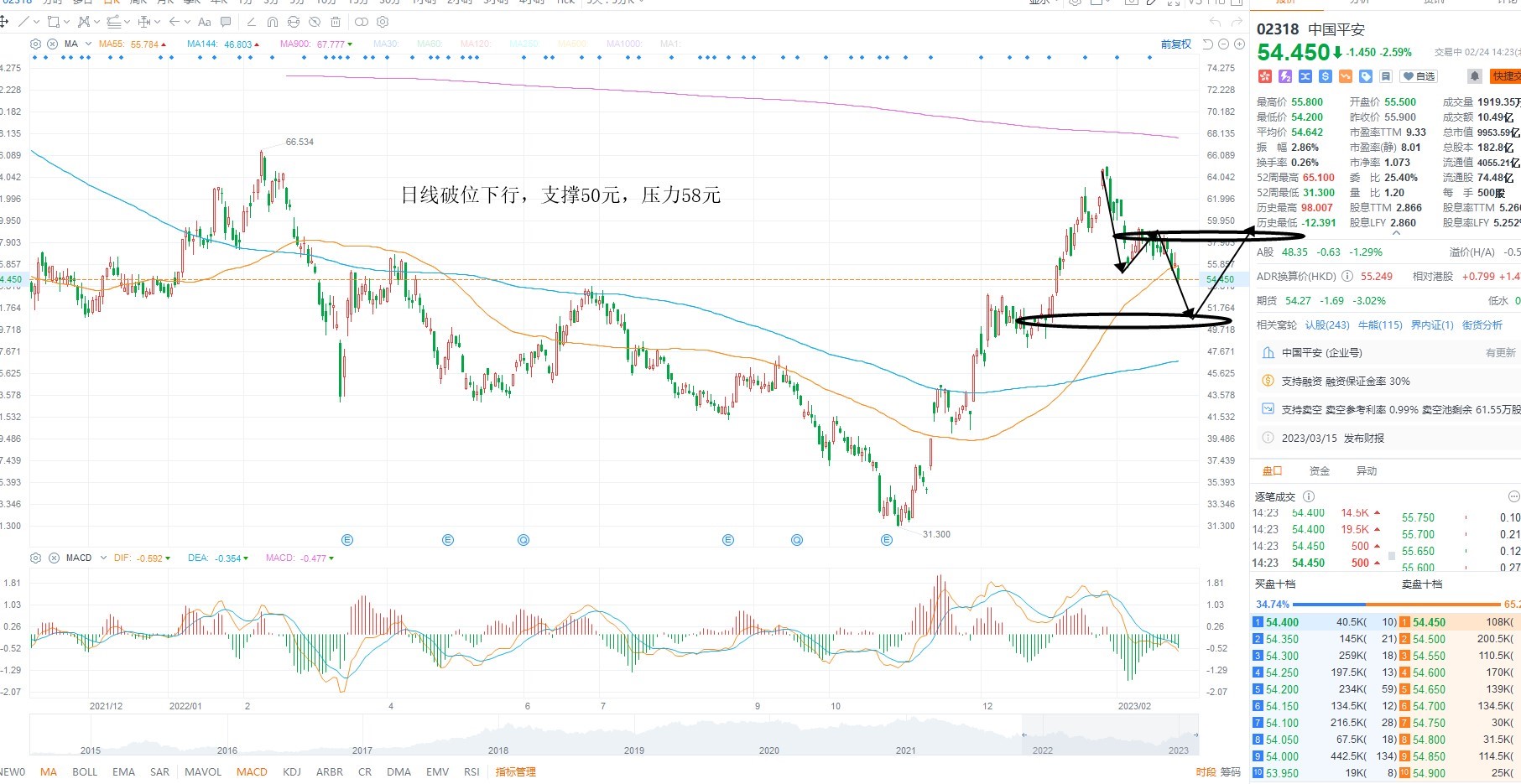Toggle the BOLL indicator on
This screenshot has height=784, width=1521.
coord(85,771)
